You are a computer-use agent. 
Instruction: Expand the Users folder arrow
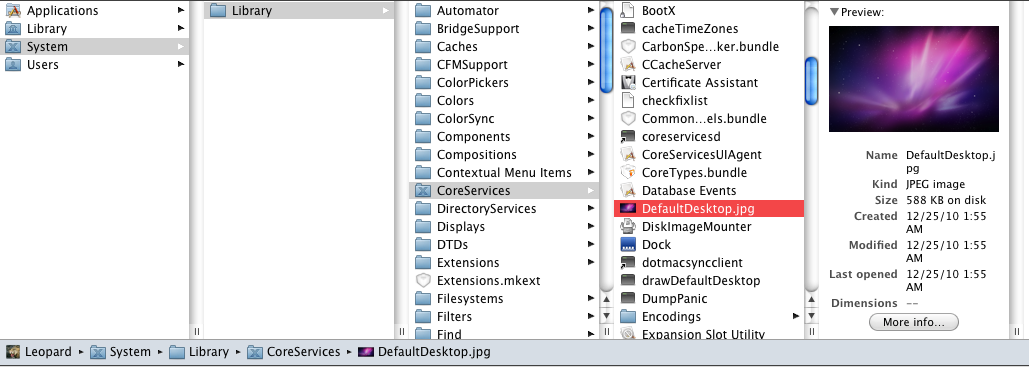pyautogui.click(x=180, y=64)
